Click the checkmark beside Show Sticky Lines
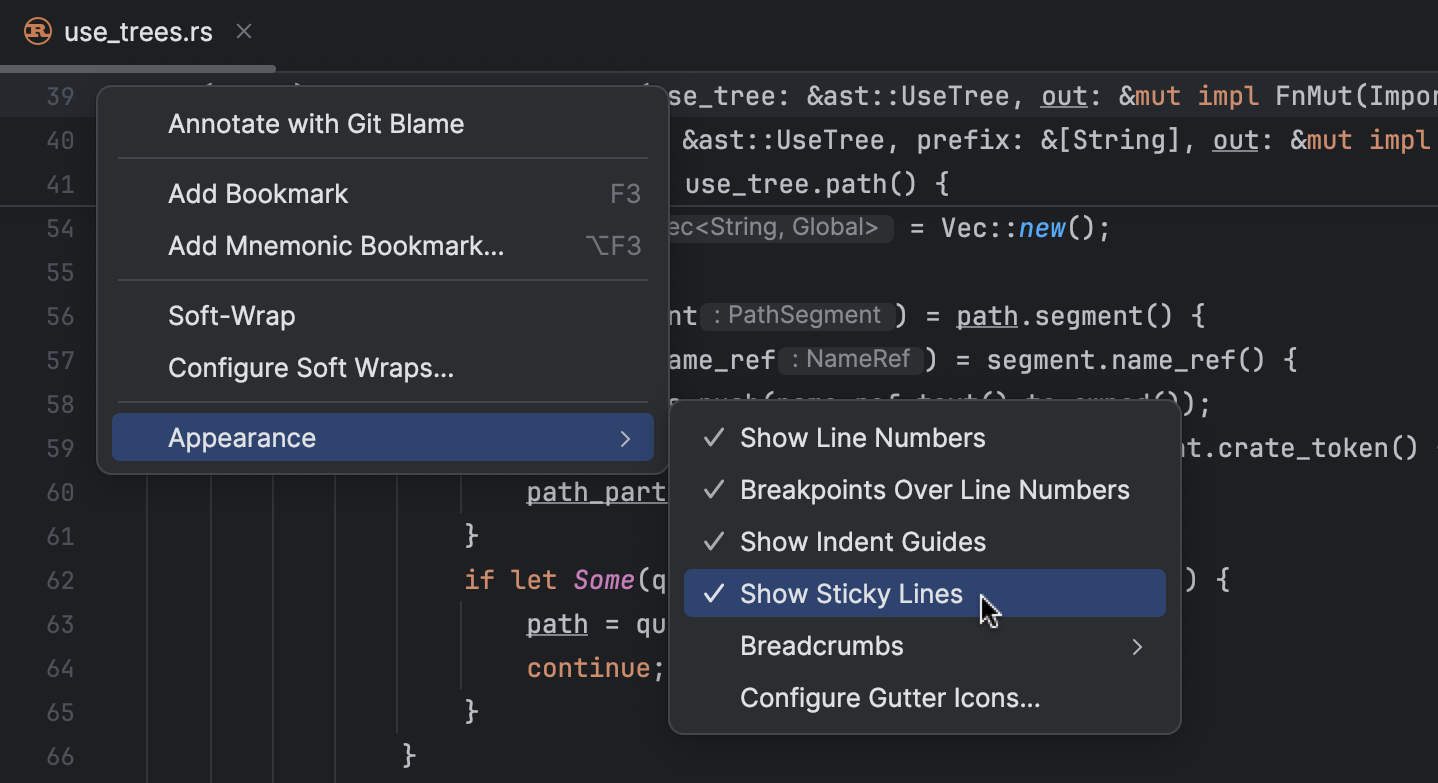Image resolution: width=1438 pixels, height=783 pixels. click(713, 593)
